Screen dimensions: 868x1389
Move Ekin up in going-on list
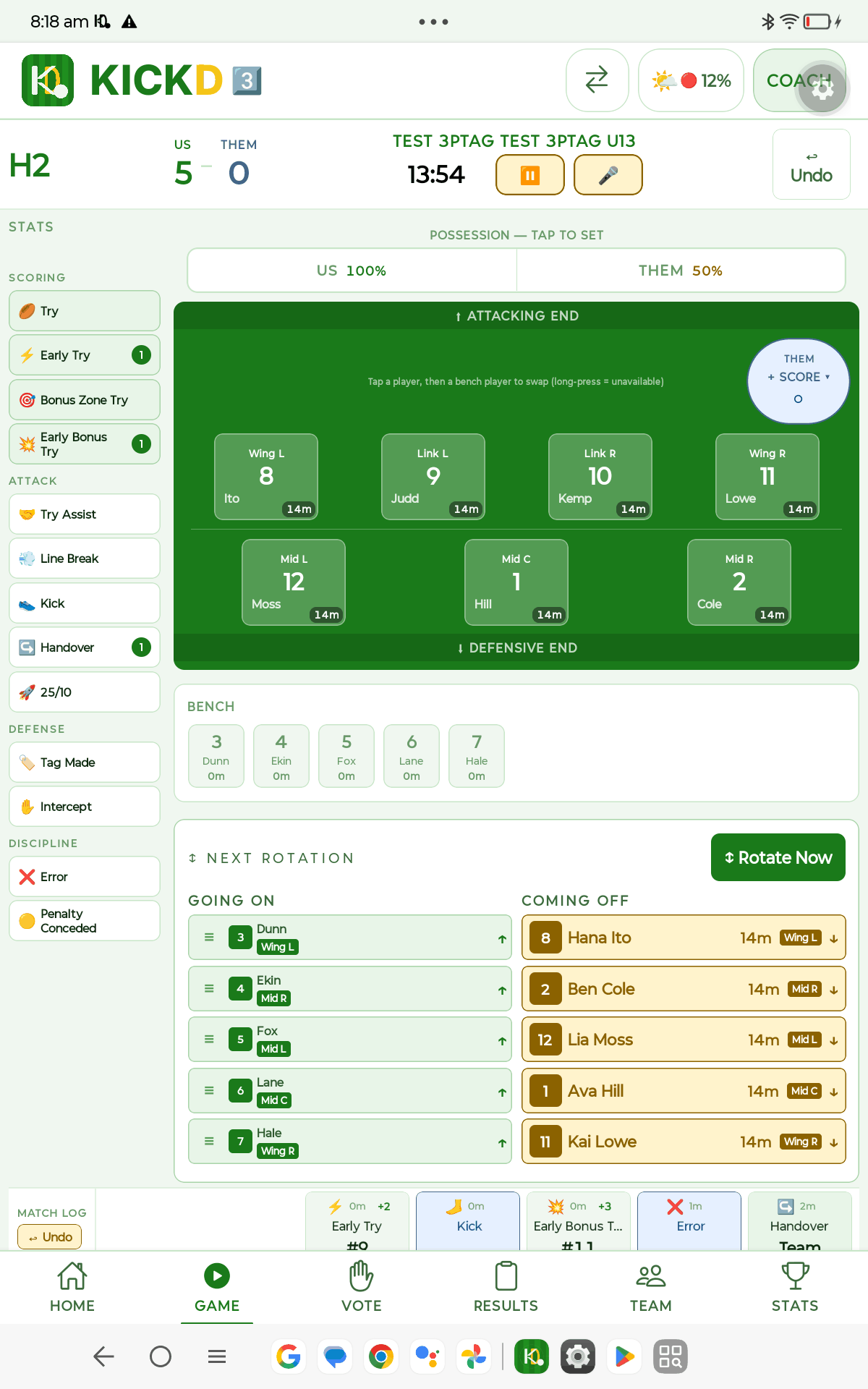pos(502,990)
